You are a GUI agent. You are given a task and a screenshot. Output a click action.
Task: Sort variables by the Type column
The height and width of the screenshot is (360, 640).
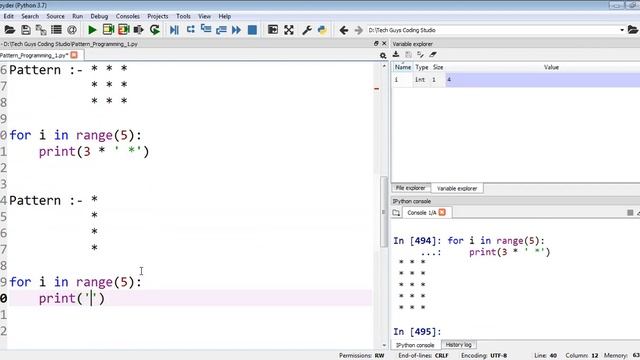coord(422,67)
